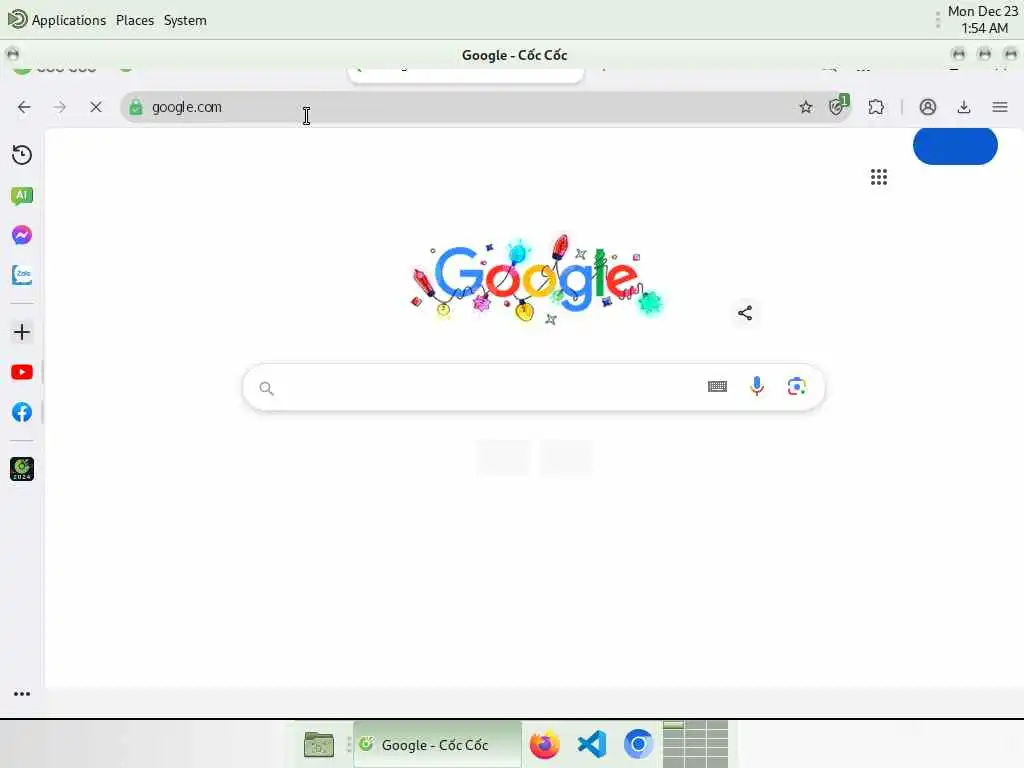Launch Chromium from the taskbar
Image resolution: width=1024 pixels, height=768 pixels.
638,744
